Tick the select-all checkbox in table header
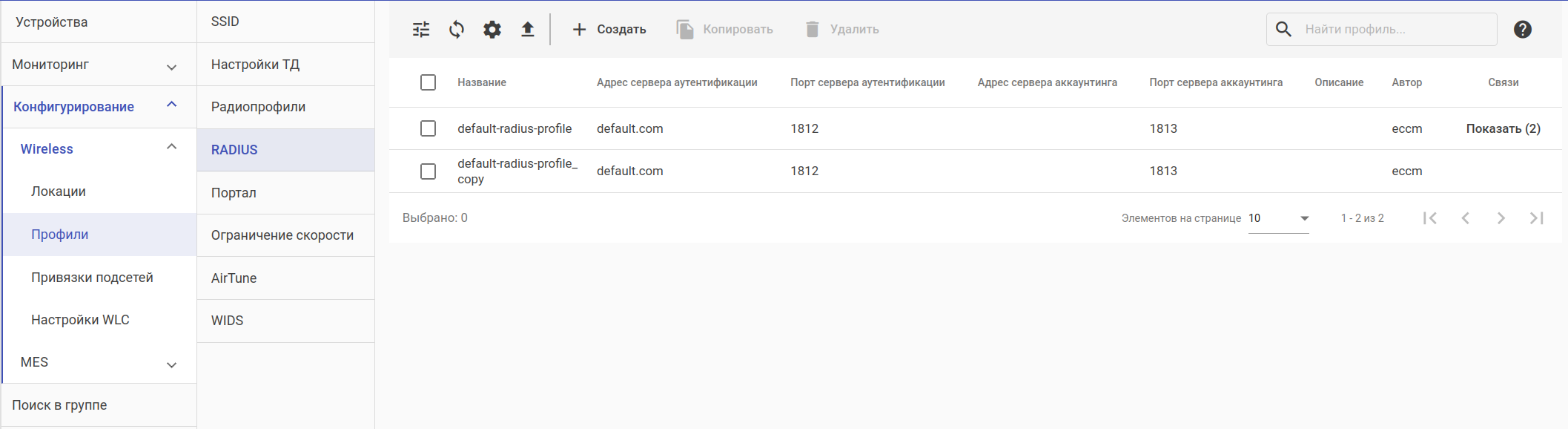Image resolution: width=1568 pixels, height=429 pixels. [x=428, y=82]
